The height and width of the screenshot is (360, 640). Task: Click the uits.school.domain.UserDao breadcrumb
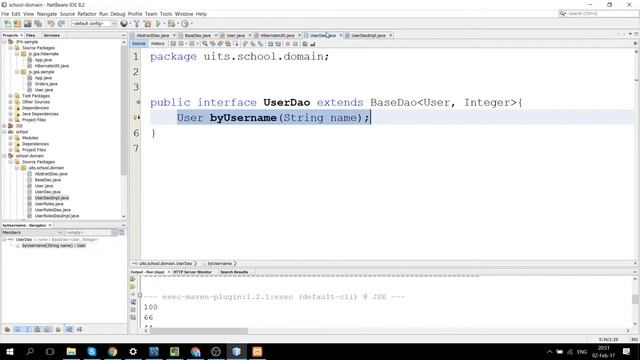coord(165,264)
